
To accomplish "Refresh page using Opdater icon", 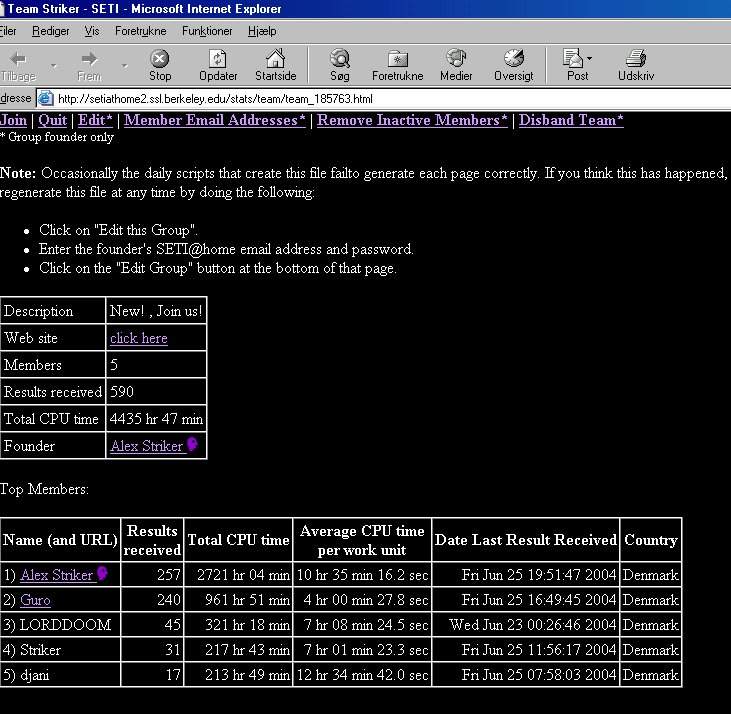I will (218, 59).
